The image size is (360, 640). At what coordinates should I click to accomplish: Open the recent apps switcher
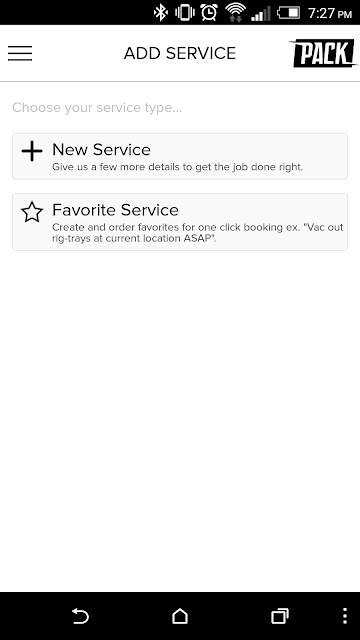(x=280, y=616)
